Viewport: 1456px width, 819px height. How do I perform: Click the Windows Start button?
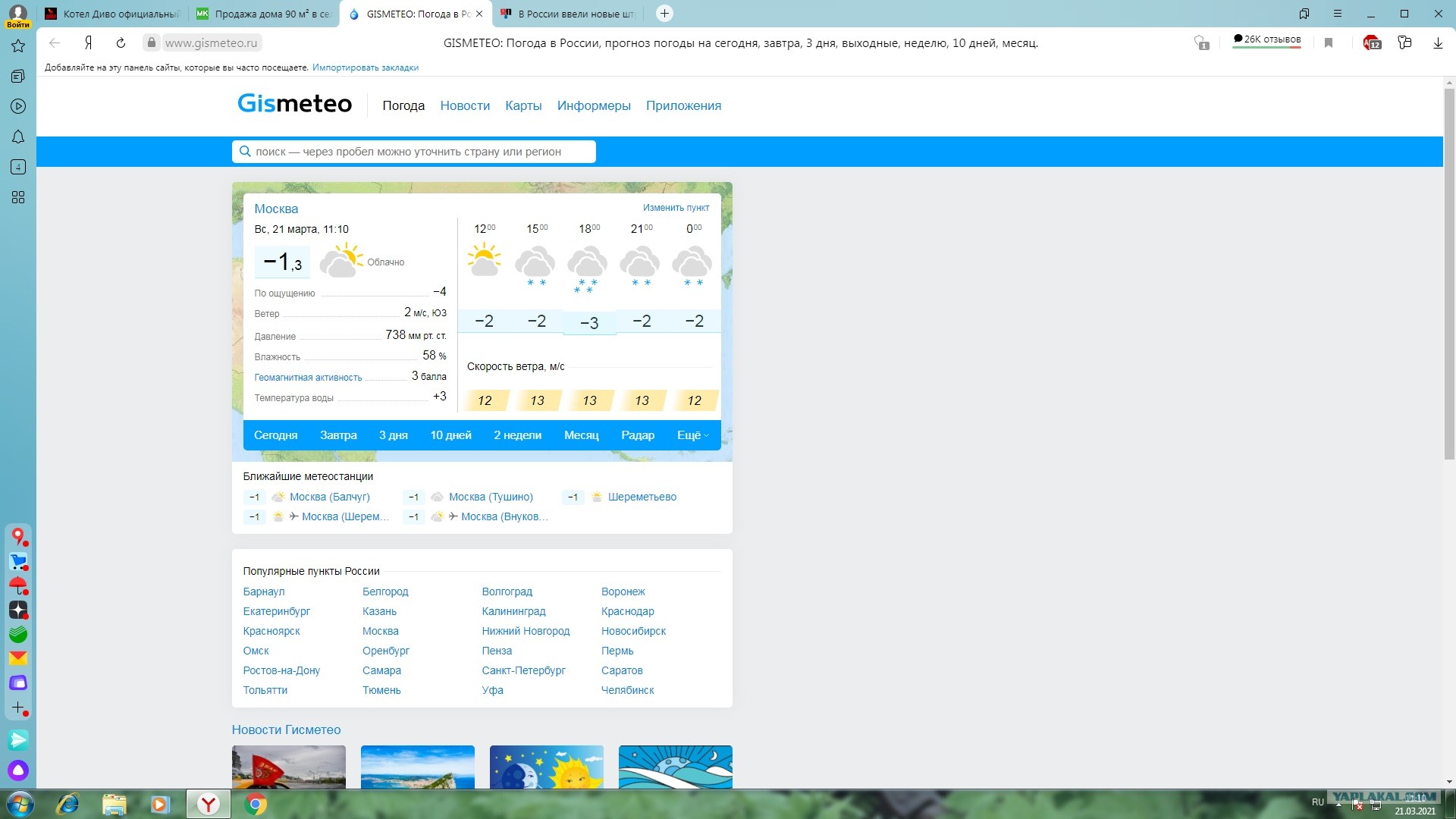20,804
